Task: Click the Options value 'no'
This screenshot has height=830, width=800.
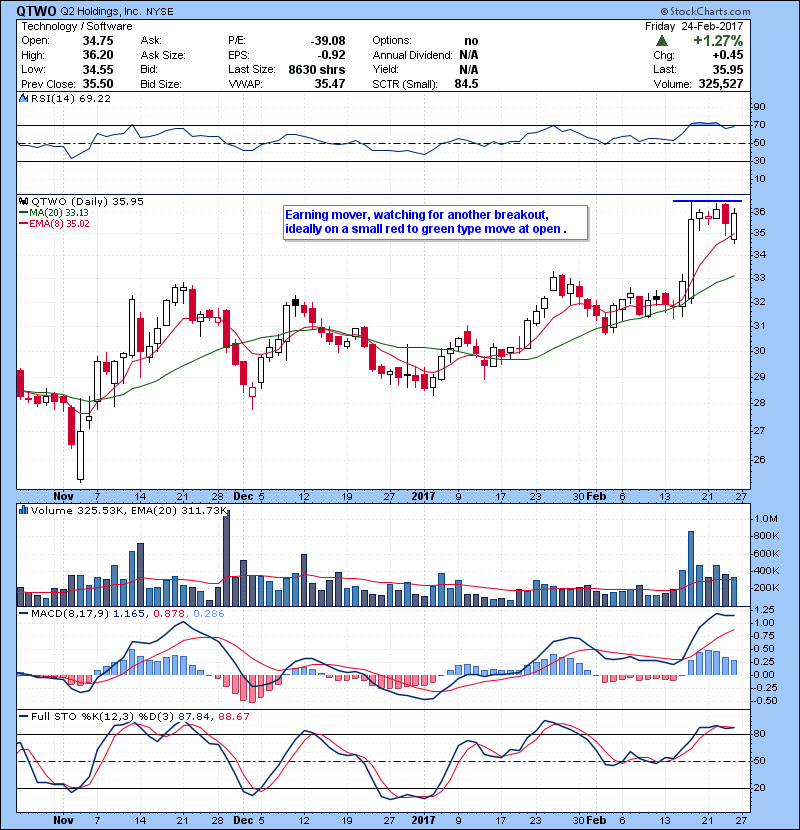Action: [471, 41]
